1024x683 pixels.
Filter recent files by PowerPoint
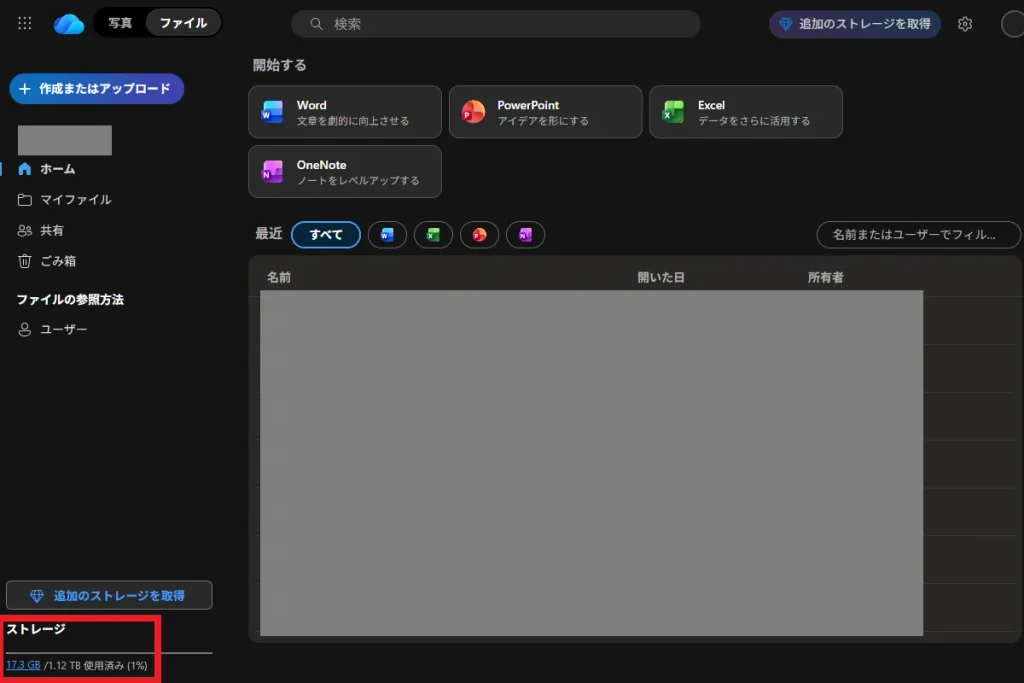(x=479, y=235)
